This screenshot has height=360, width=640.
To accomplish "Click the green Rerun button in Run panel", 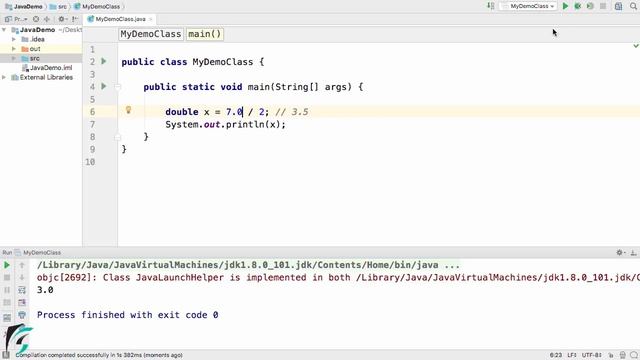I will (7, 265).
